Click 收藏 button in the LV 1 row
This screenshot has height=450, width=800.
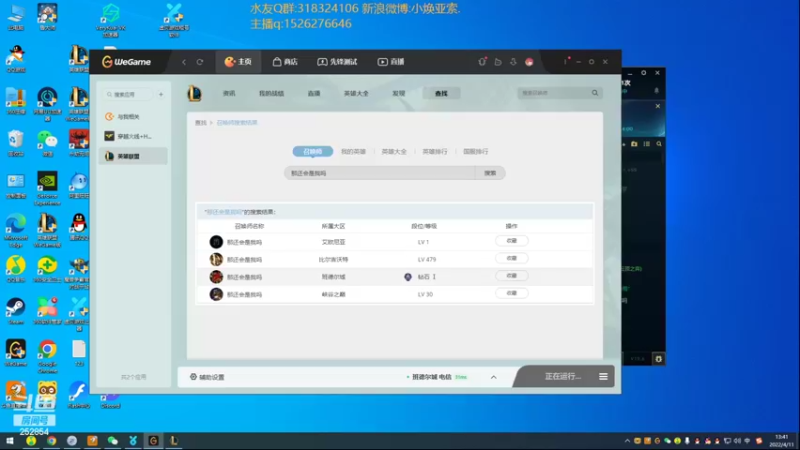(512, 241)
